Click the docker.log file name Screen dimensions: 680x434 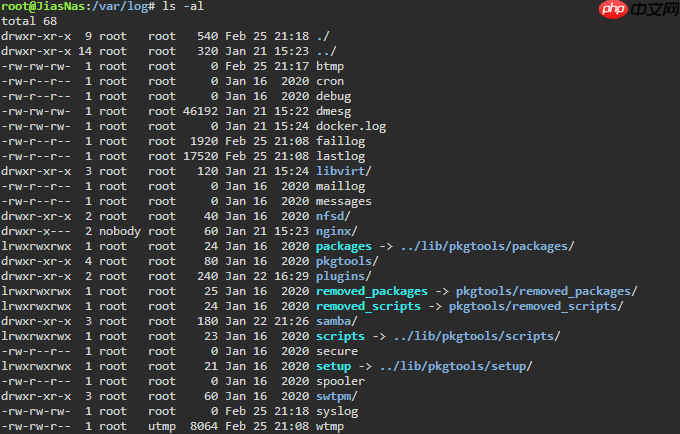[350, 126]
